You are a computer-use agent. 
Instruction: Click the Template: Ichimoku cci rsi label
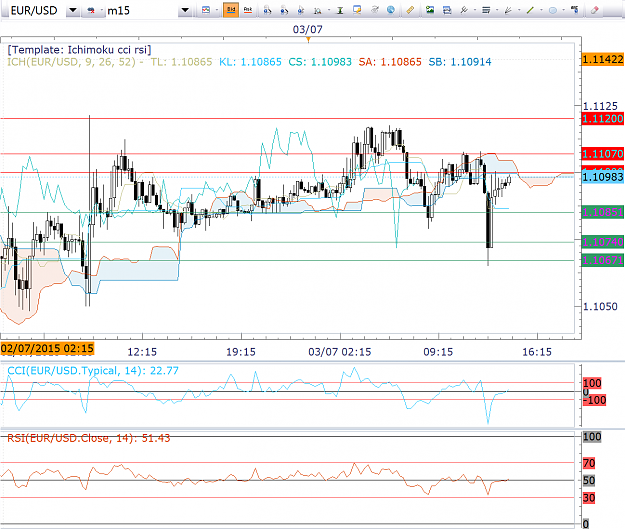79,50
